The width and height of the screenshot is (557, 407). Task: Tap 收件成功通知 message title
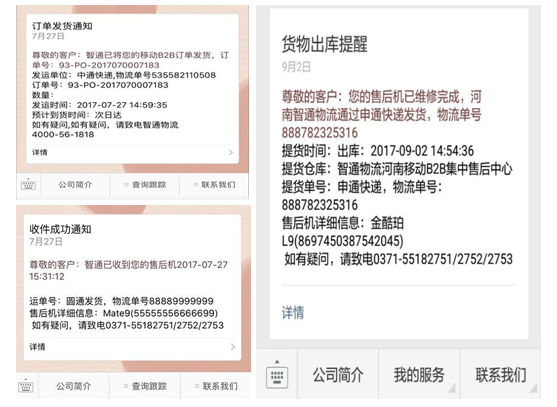[x=60, y=229]
